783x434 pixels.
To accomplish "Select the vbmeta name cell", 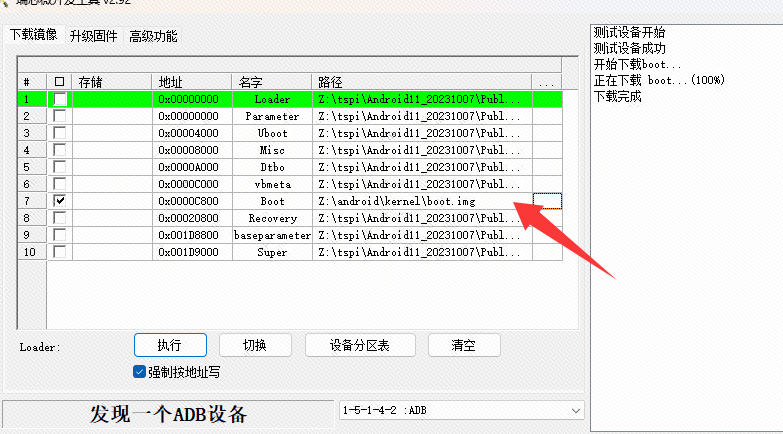I will pyautogui.click(x=272, y=184).
